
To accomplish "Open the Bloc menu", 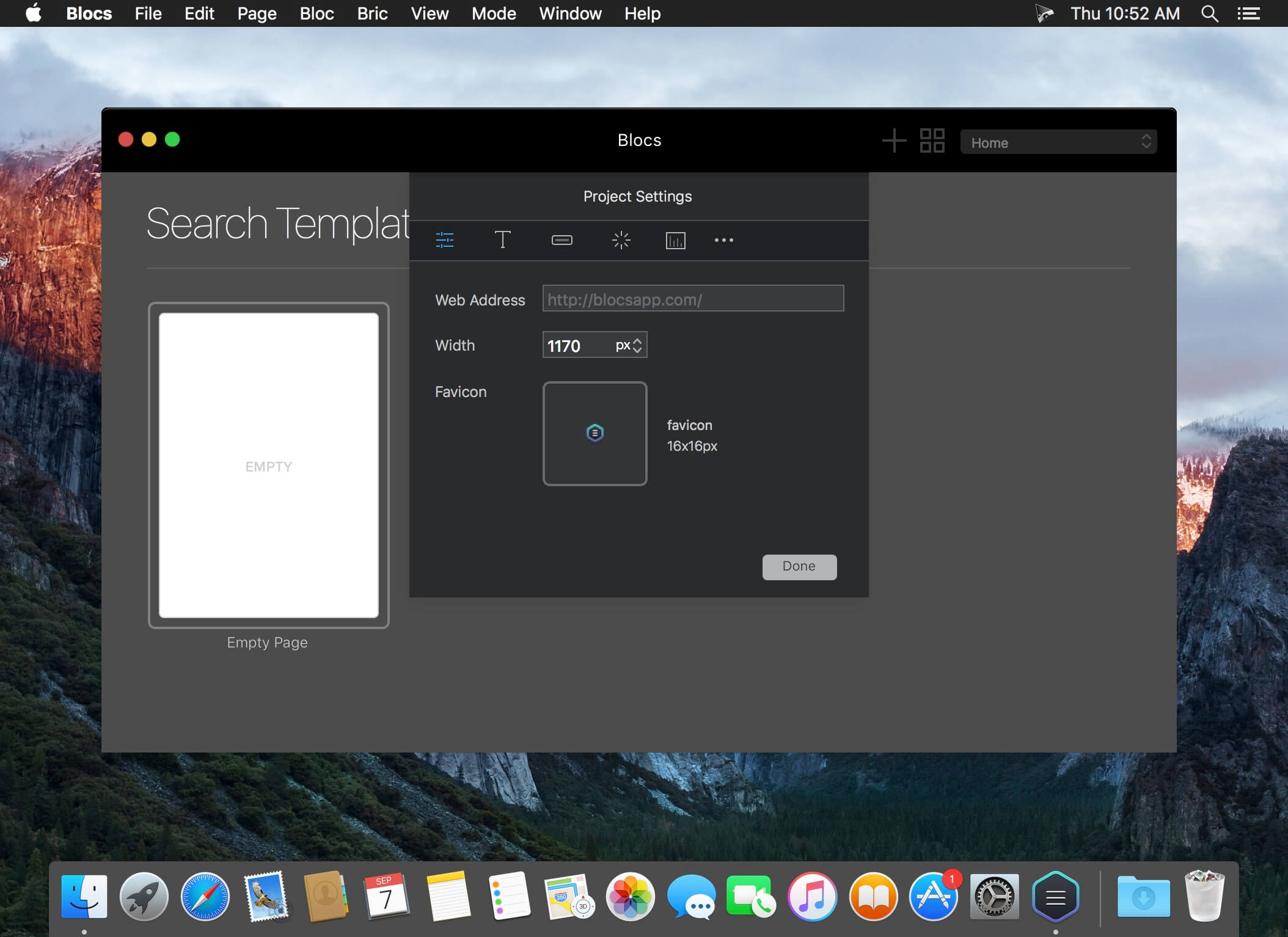I will click(317, 13).
